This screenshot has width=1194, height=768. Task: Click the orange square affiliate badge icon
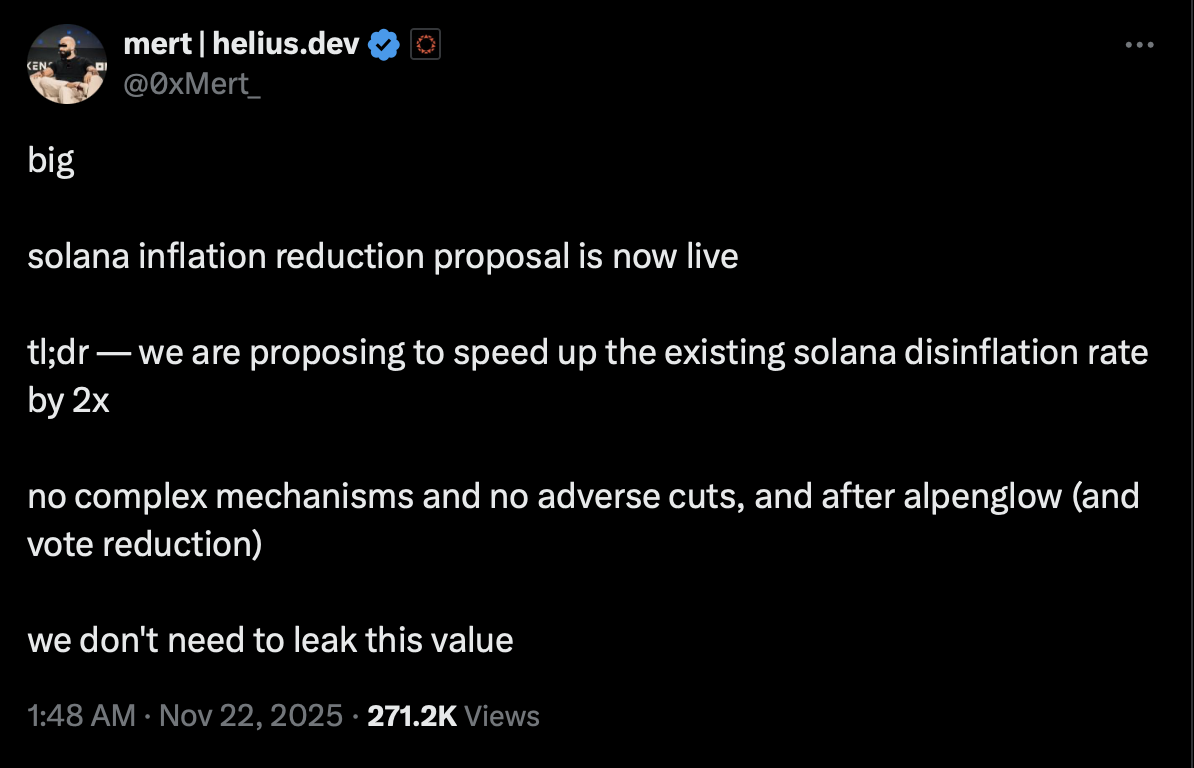425,44
